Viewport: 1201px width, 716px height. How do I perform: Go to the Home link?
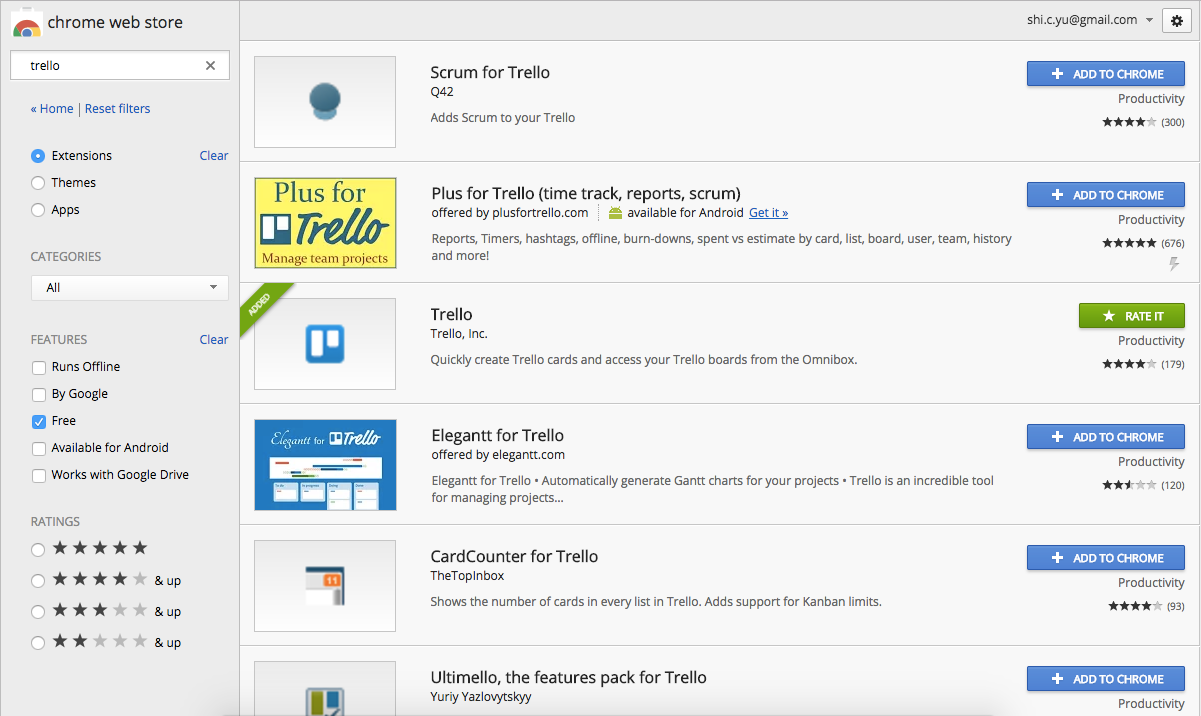[52, 109]
